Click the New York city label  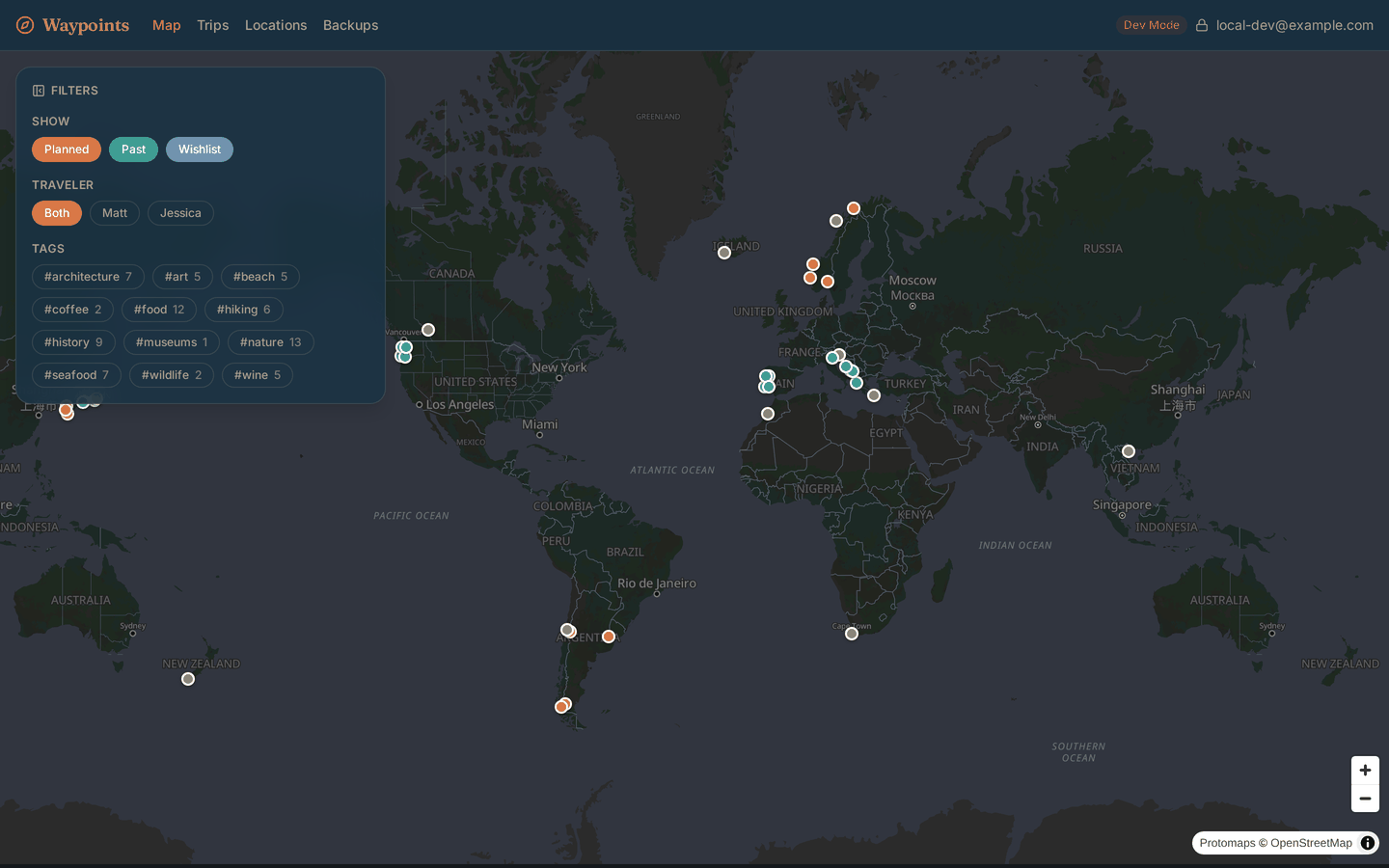pos(559,367)
